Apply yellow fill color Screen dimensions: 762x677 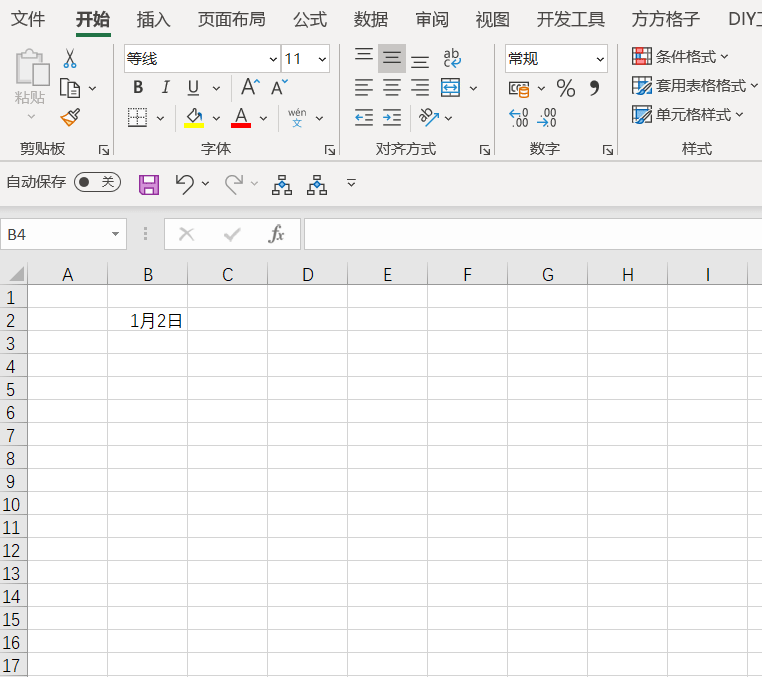(x=194, y=118)
